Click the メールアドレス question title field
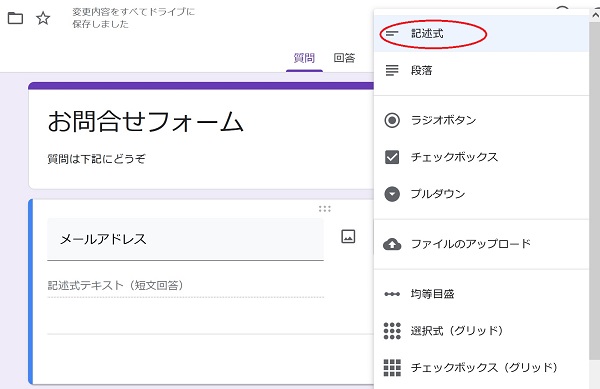 click(x=185, y=239)
